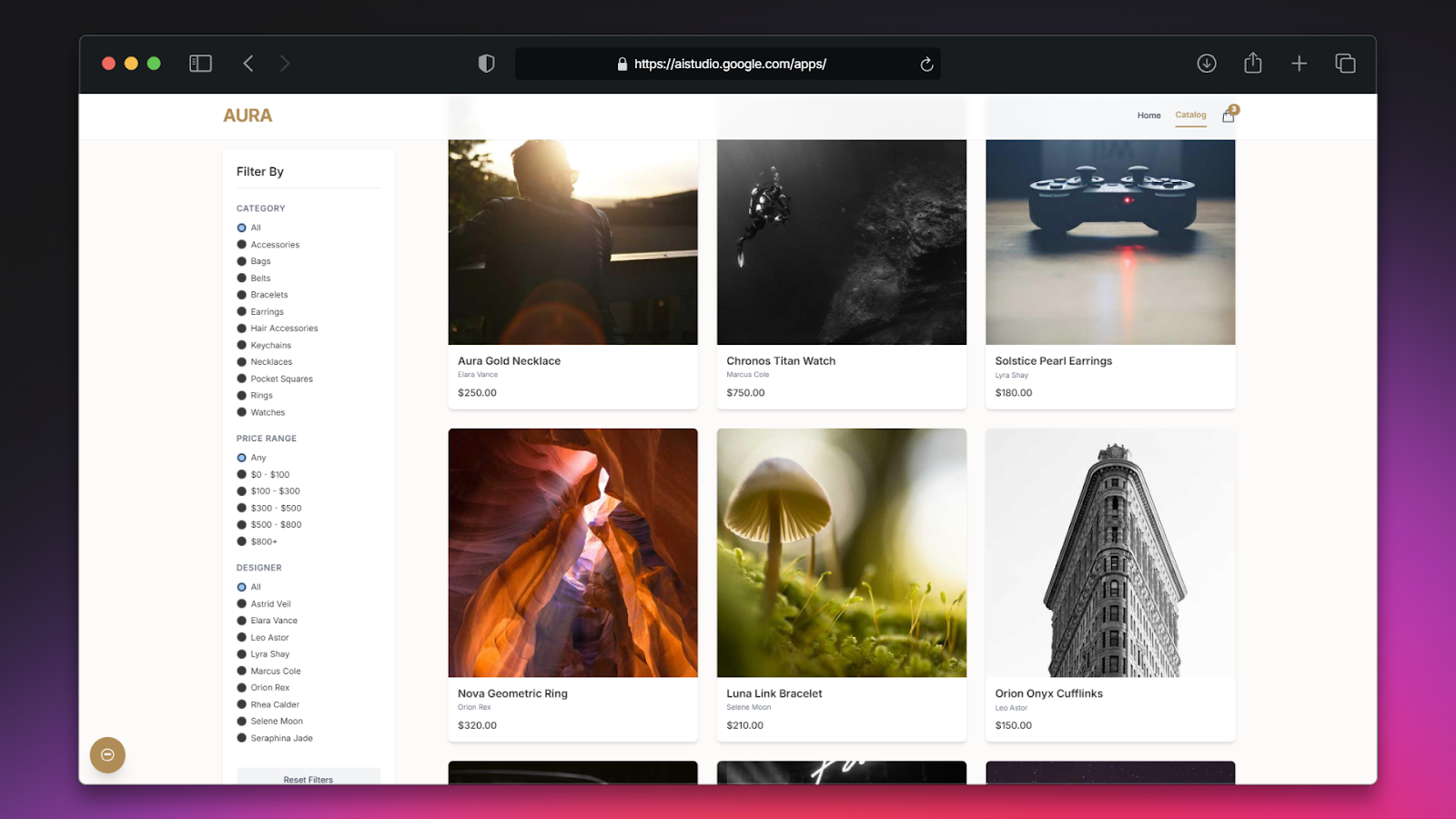The image size is (1456, 819).
Task: Select designer Leo Astor
Action: [242, 638]
